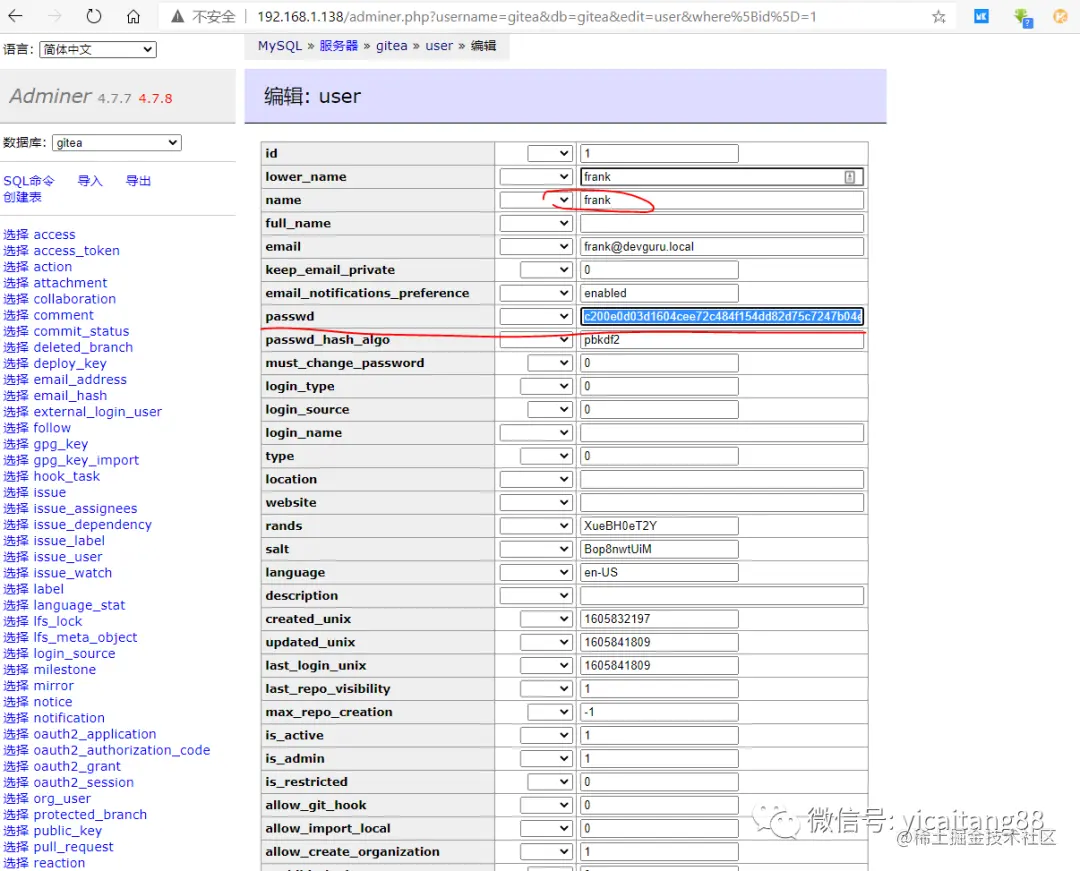Click the rands field XueBH0eT2Y
The image size is (1080, 871).
coord(659,526)
